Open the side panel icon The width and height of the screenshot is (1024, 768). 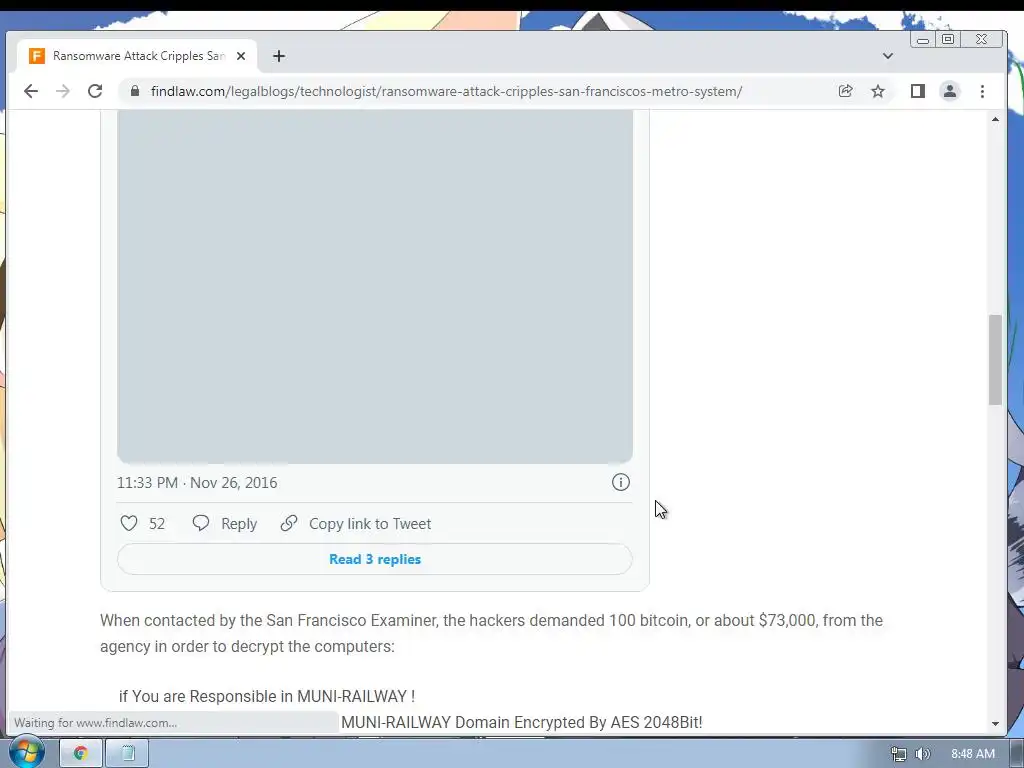tap(918, 91)
